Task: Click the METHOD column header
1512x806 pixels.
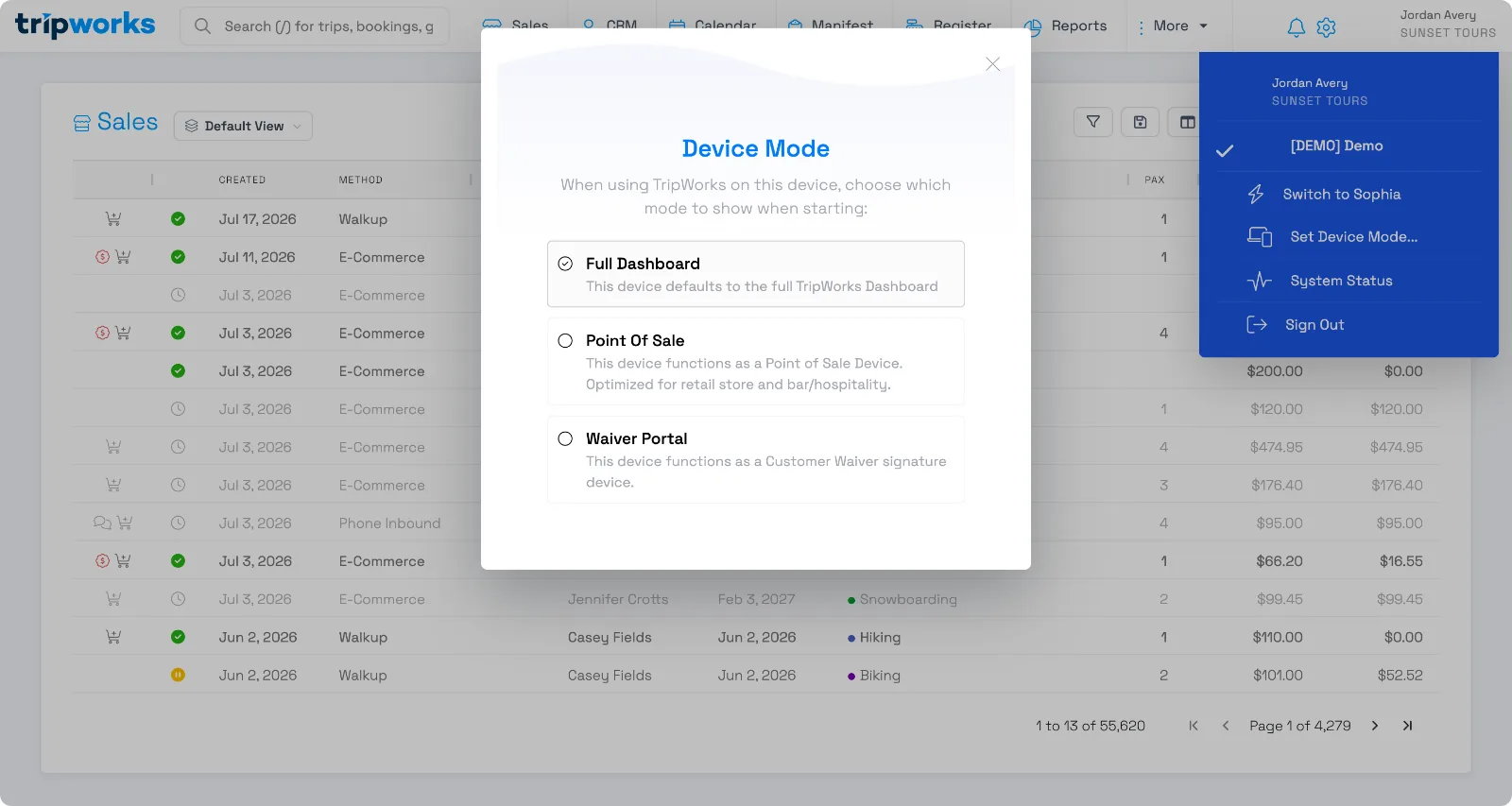Action: (x=361, y=180)
